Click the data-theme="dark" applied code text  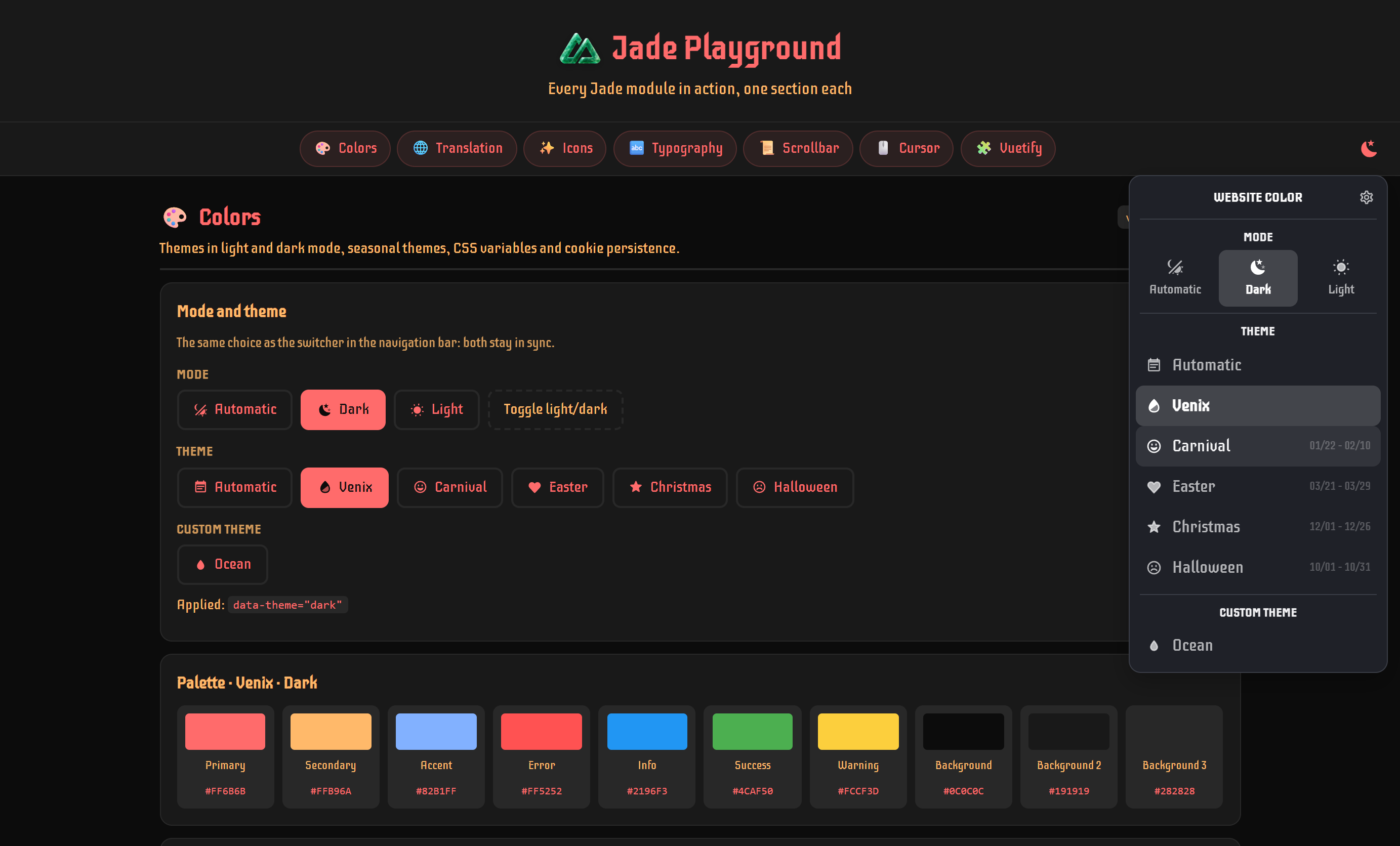point(287,605)
